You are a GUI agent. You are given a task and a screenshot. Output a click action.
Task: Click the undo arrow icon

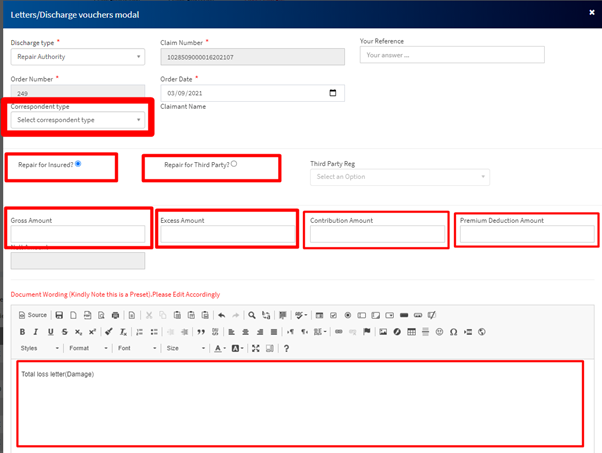(x=221, y=315)
